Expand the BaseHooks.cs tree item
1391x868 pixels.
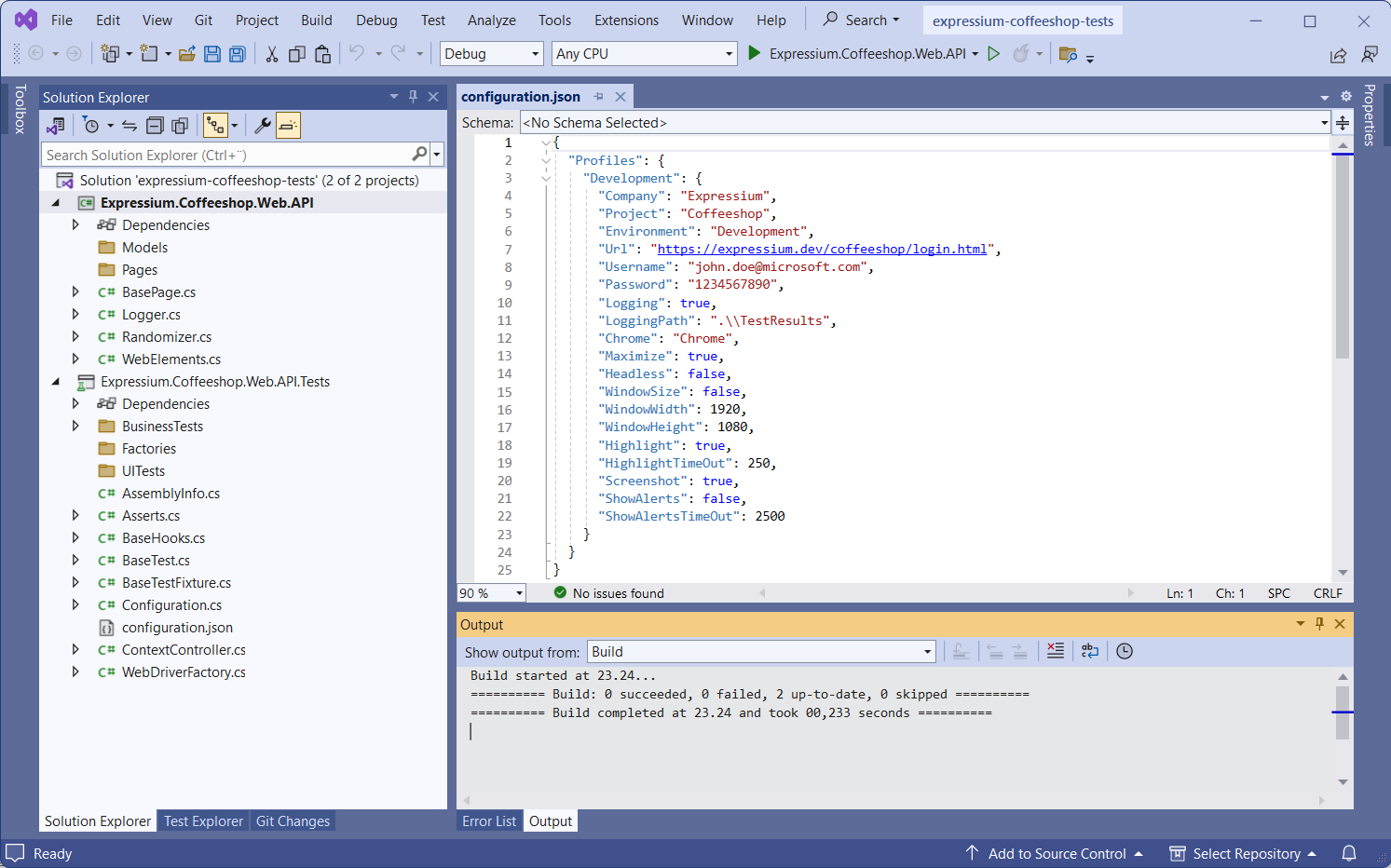76,537
